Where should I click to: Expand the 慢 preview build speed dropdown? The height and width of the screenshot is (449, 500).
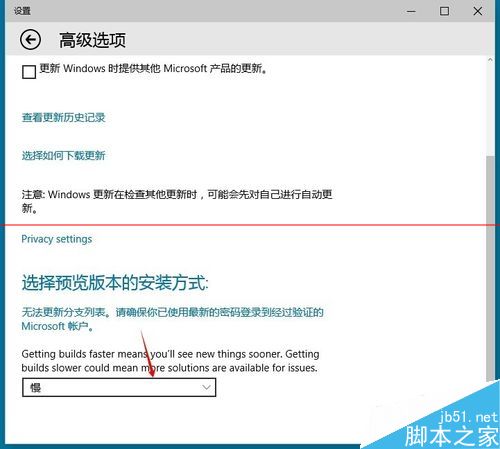click(119, 387)
